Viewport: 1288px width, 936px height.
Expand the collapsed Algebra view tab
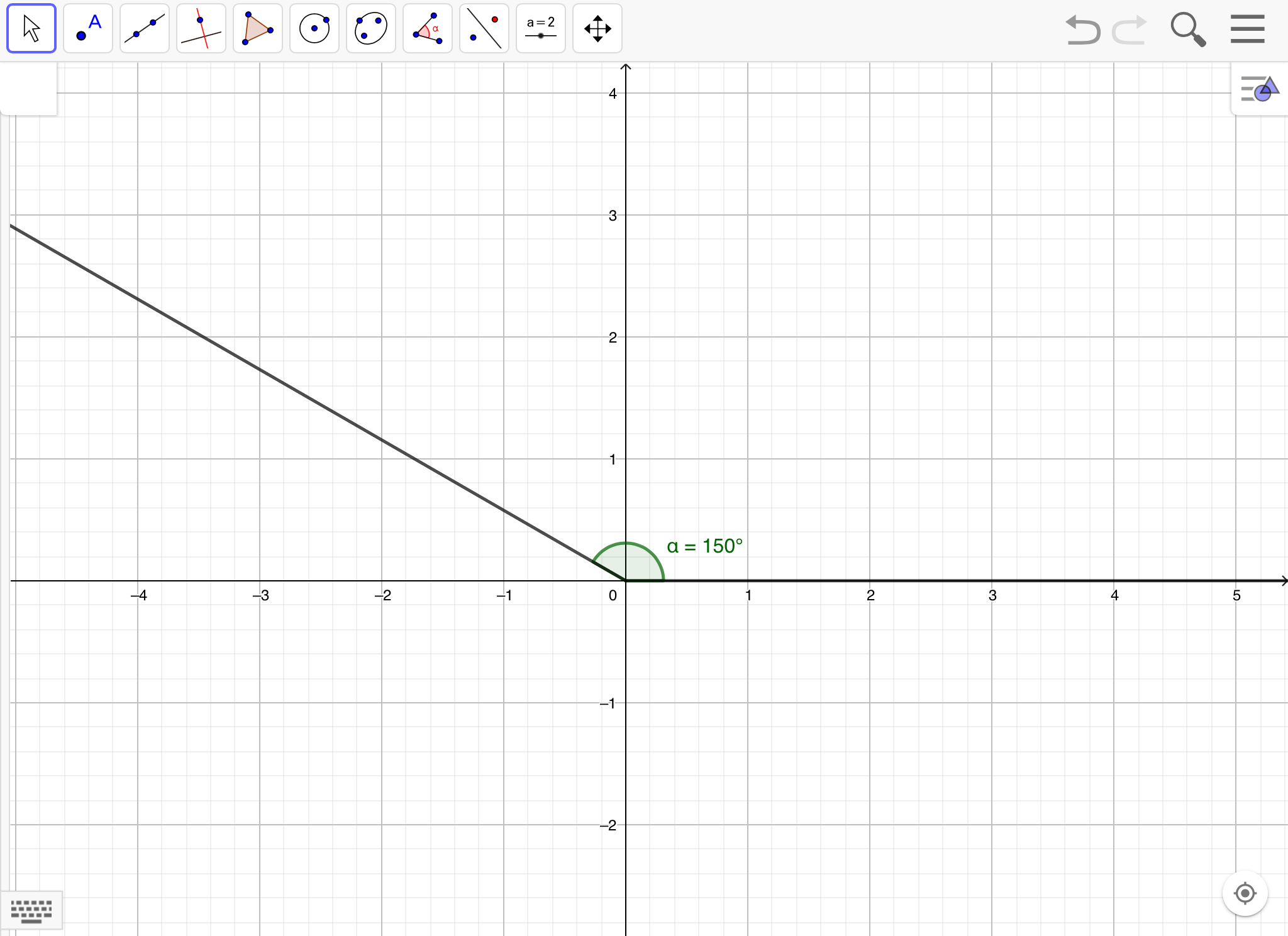click(29, 89)
